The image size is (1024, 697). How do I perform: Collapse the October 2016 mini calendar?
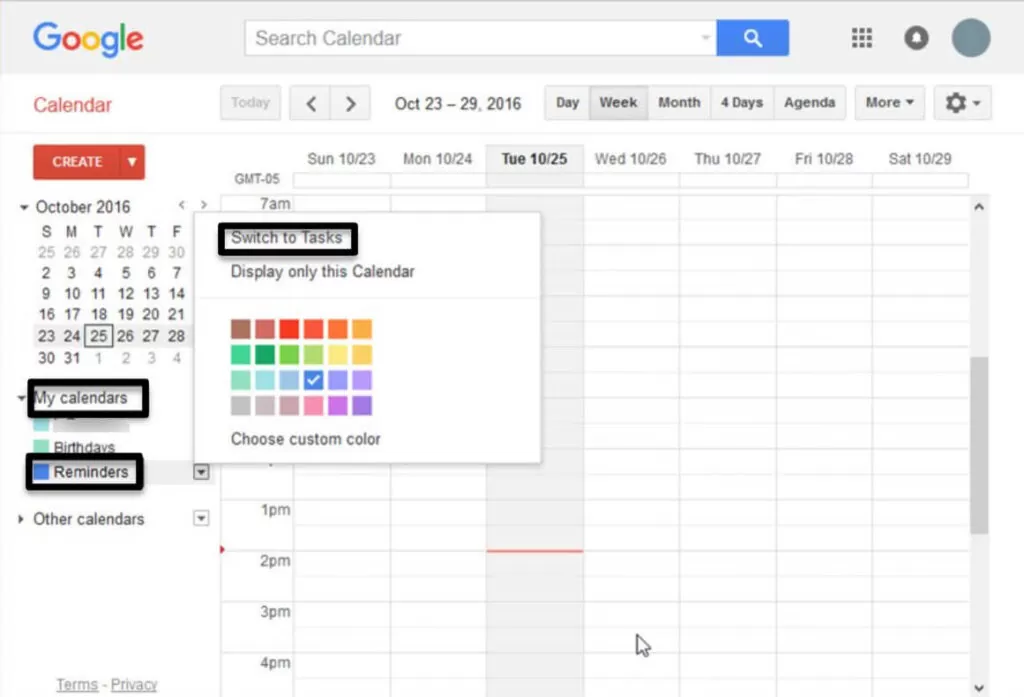(x=24, y=207)
